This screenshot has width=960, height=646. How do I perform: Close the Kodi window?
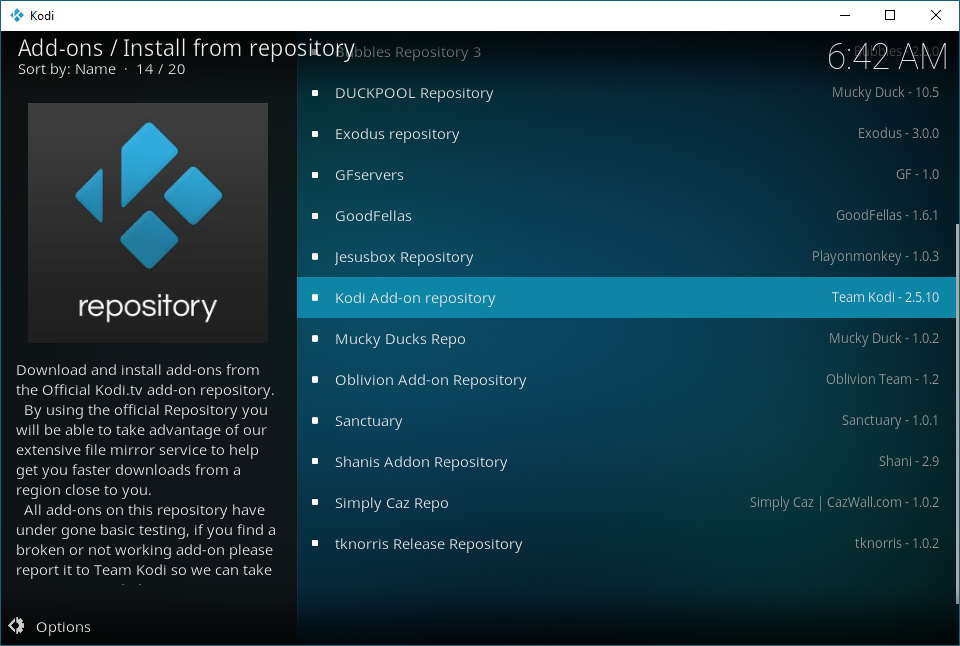coord(936,15)
